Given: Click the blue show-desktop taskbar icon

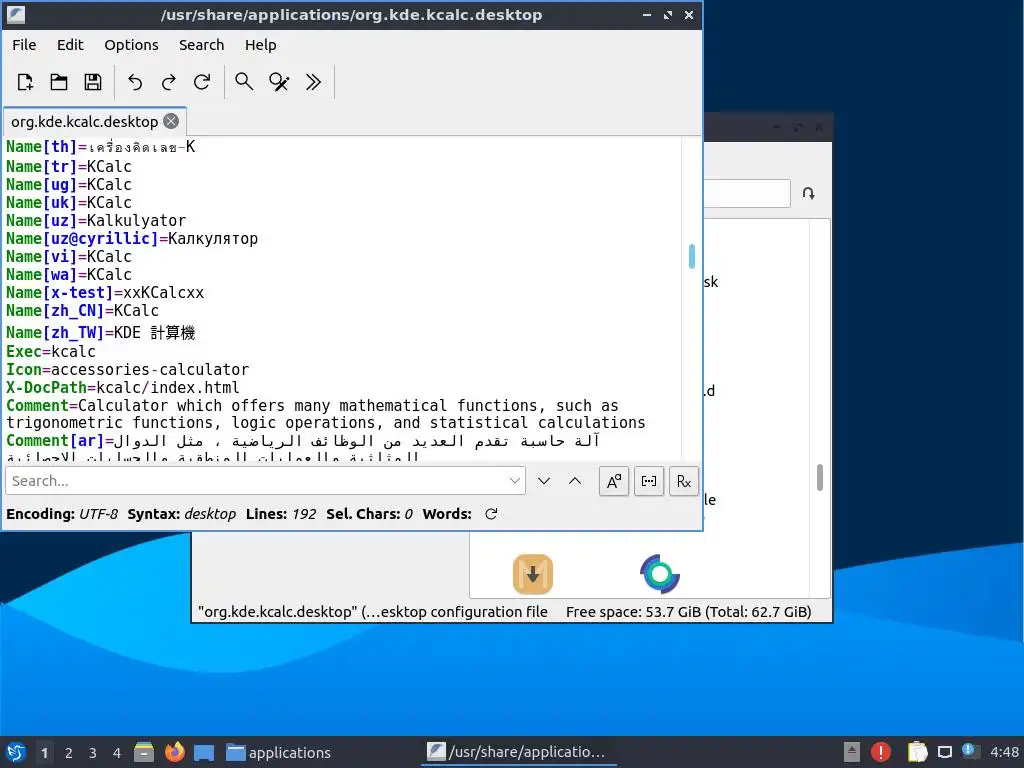Looking at the screenshot, I should click(204, 752).
